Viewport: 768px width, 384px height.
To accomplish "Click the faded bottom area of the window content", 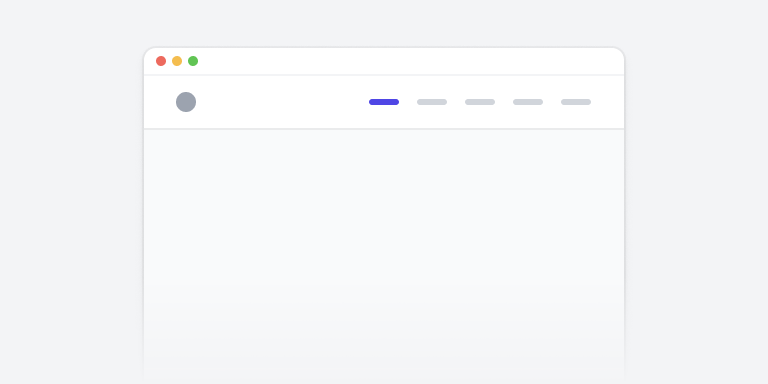I will point(384,353).
